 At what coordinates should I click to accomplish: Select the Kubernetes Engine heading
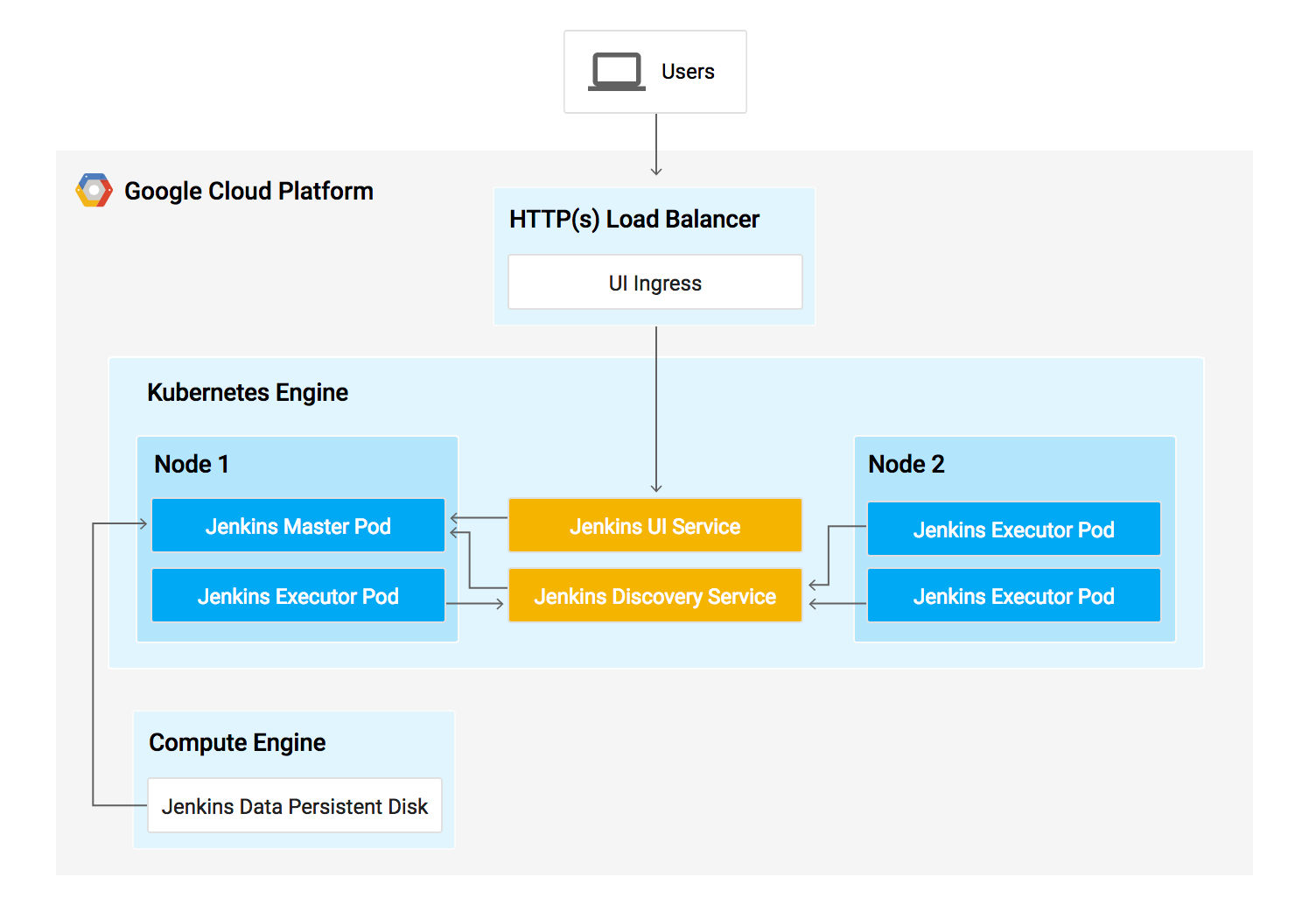point(248,392)
